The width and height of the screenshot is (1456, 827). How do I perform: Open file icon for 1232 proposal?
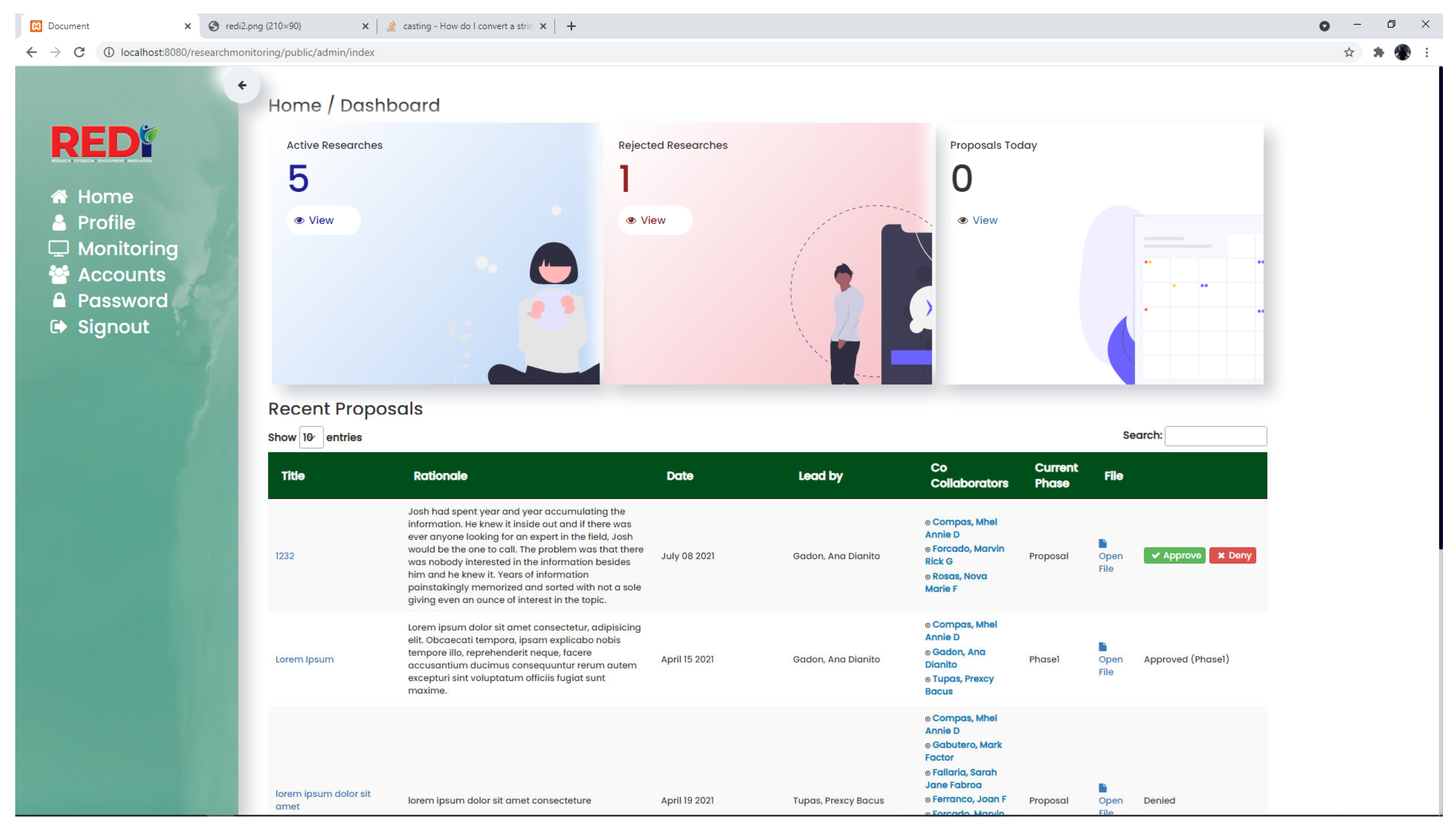[1103, 543]
